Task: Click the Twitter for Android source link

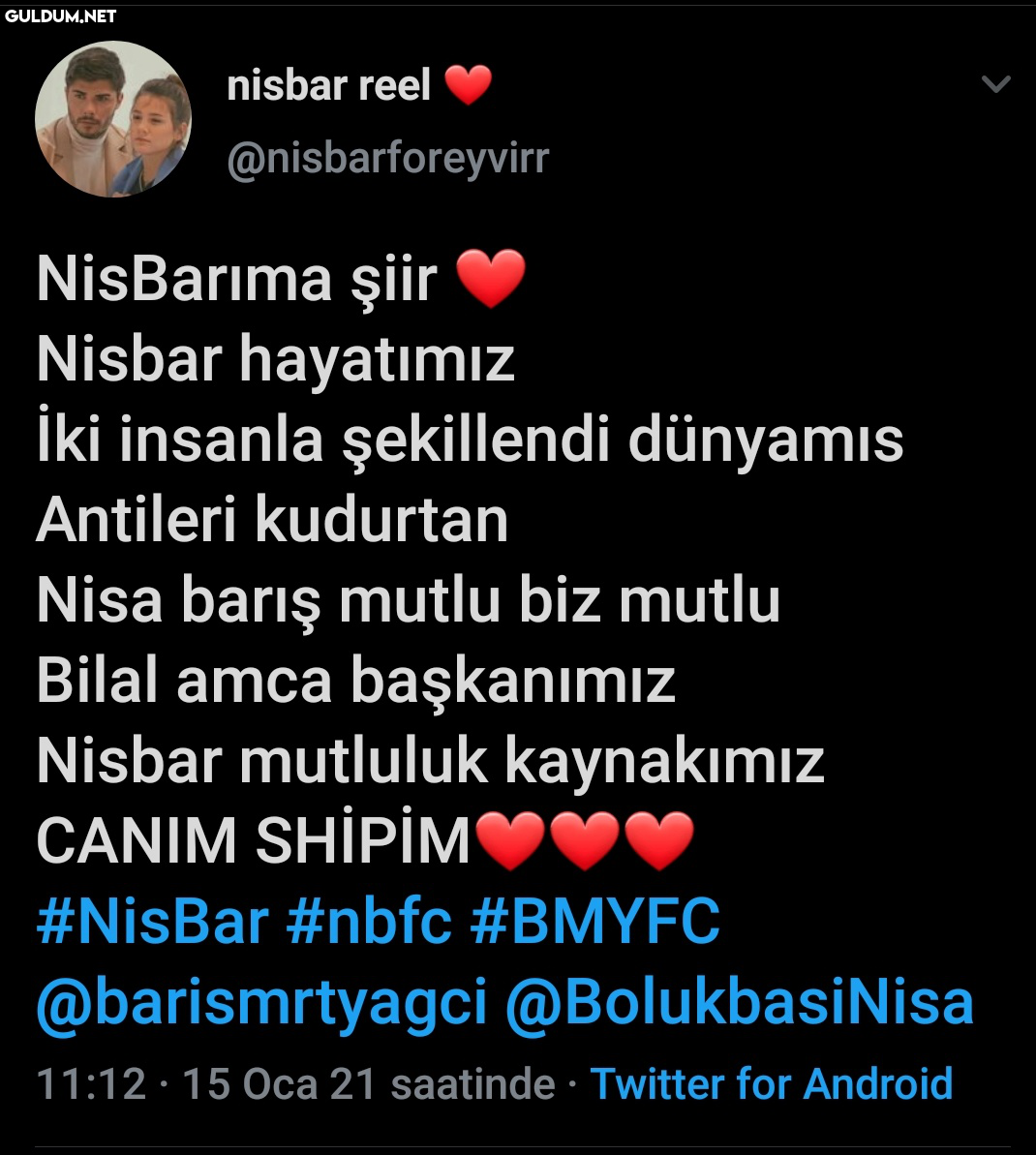Action: tap(772, 1084)
